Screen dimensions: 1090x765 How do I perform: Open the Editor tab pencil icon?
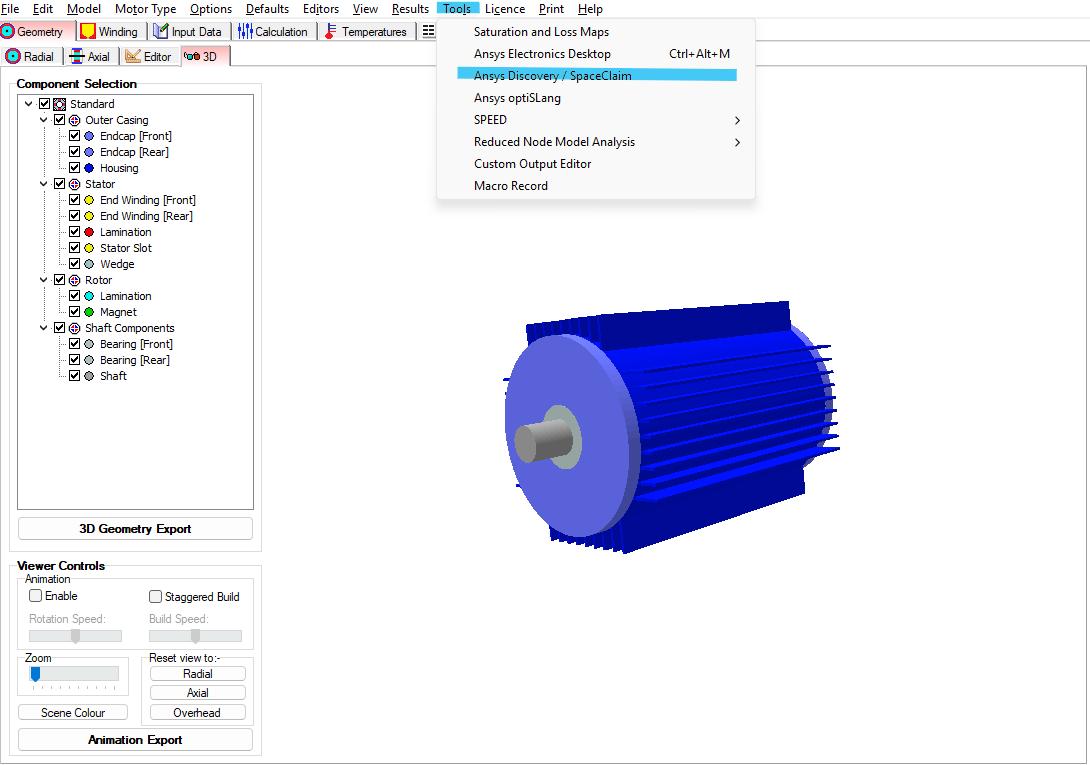coord(131,56)
